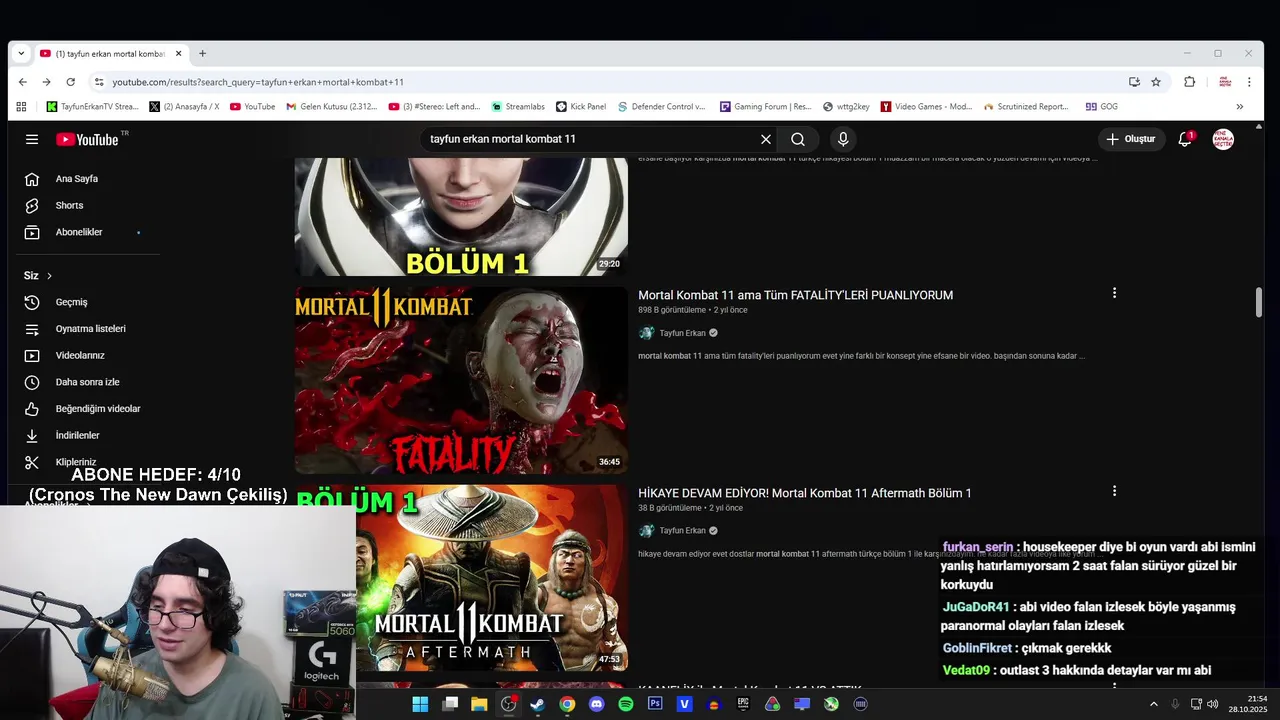
Task: Bookmark this page with star icon
Action: coord(1156,82)
